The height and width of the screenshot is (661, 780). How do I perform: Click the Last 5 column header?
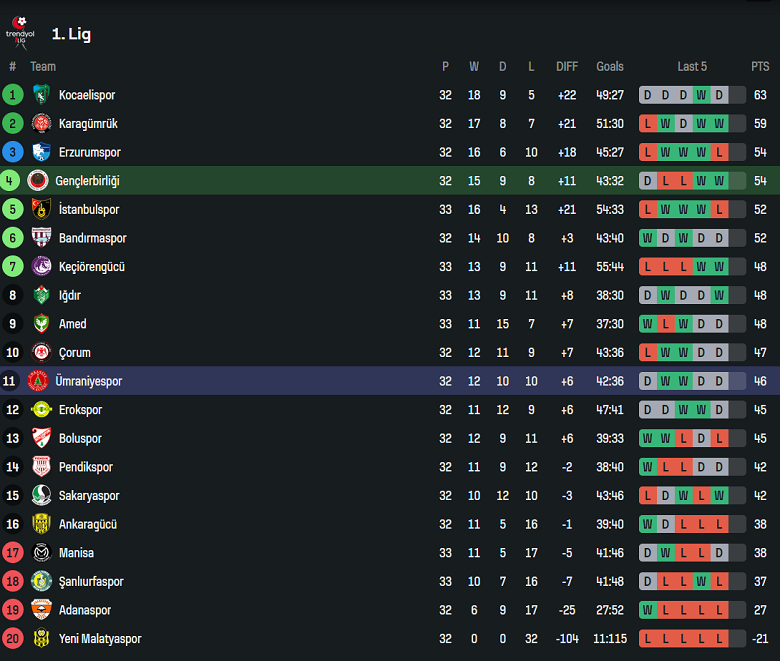(692, 67)
